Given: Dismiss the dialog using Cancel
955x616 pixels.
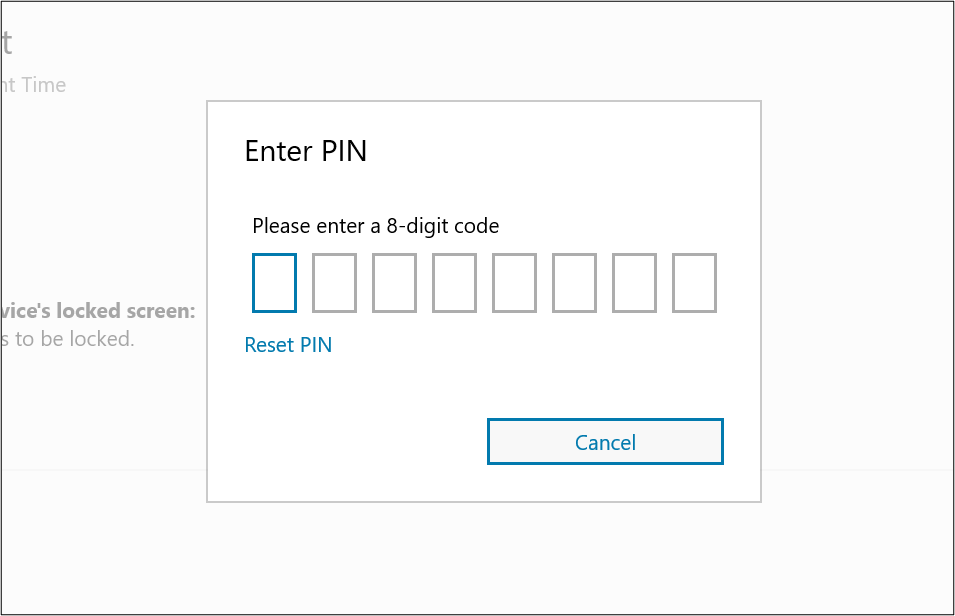Looking at the screenshot, I should point(604,441).
